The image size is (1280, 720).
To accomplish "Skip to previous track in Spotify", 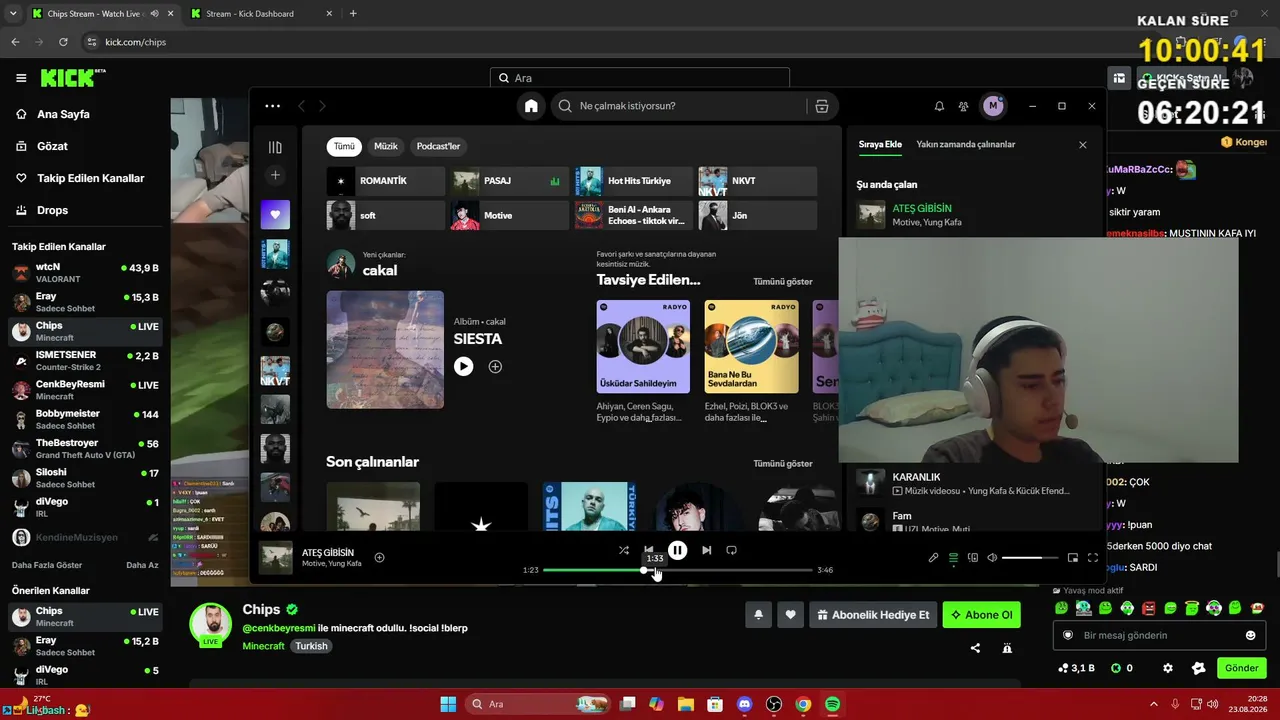I will tap(649, 550).
